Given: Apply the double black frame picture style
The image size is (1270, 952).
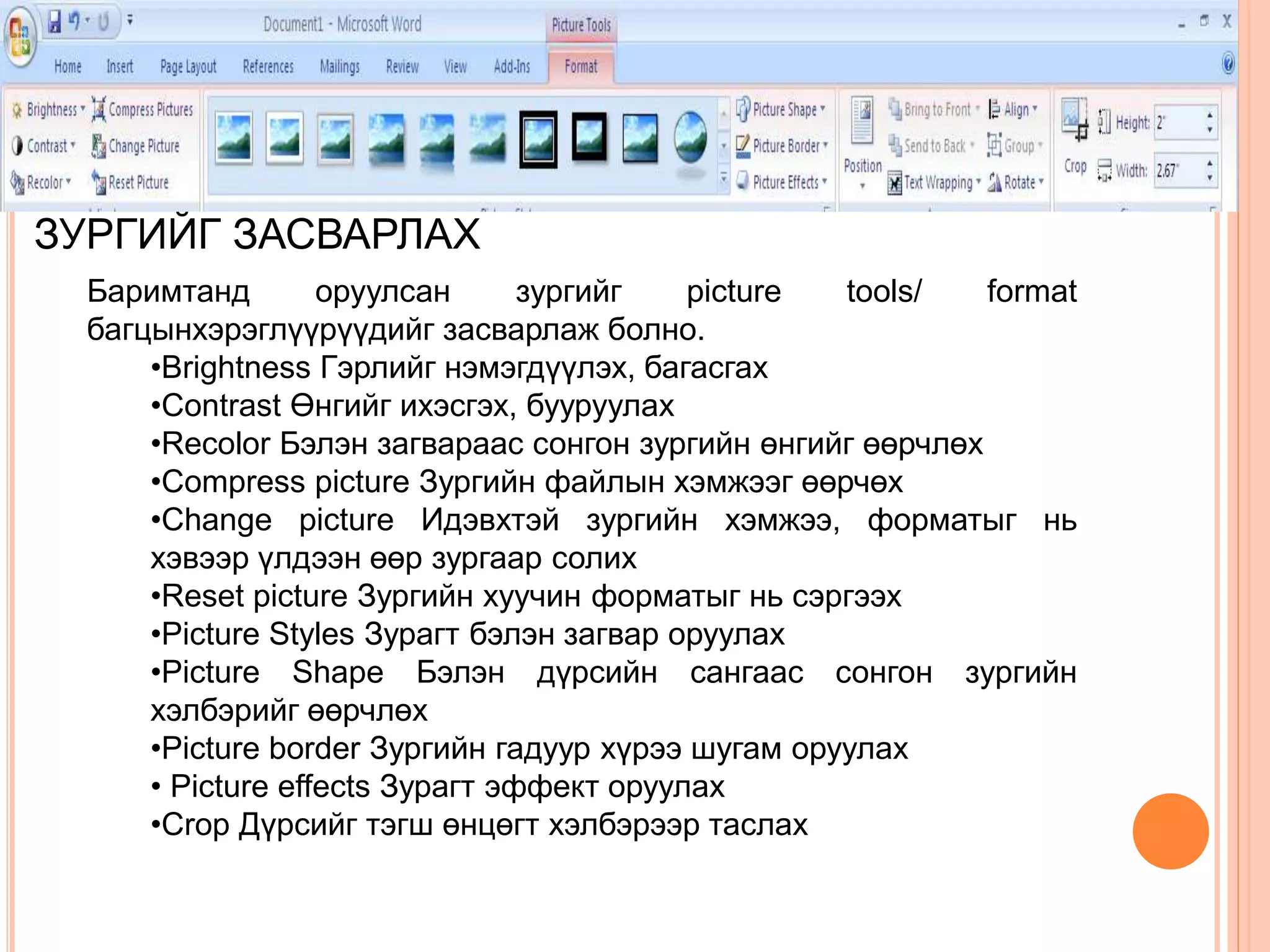Looking at the screenshot, I should [538, 139].
